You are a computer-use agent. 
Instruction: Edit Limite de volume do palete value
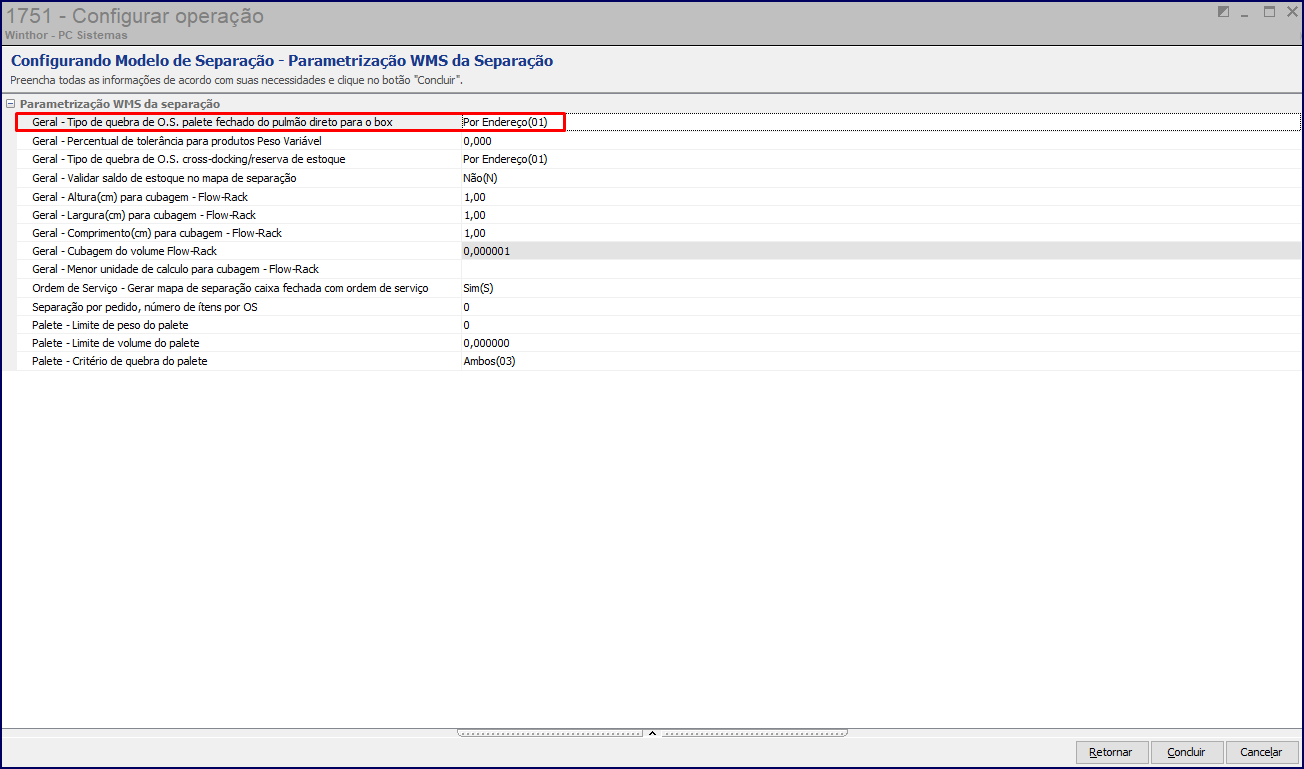click(x=881, y=343)
